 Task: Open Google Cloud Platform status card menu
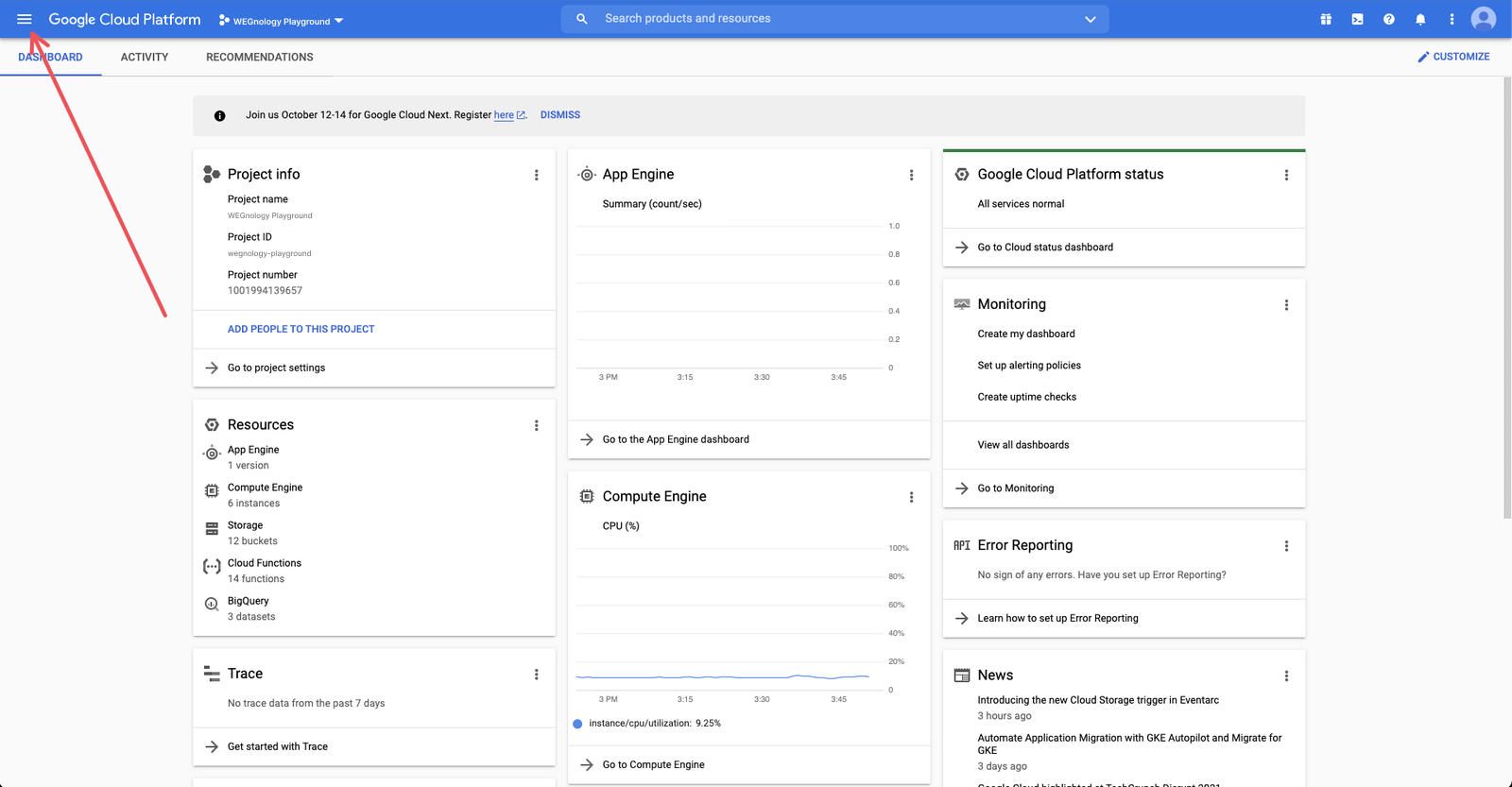1286,175
